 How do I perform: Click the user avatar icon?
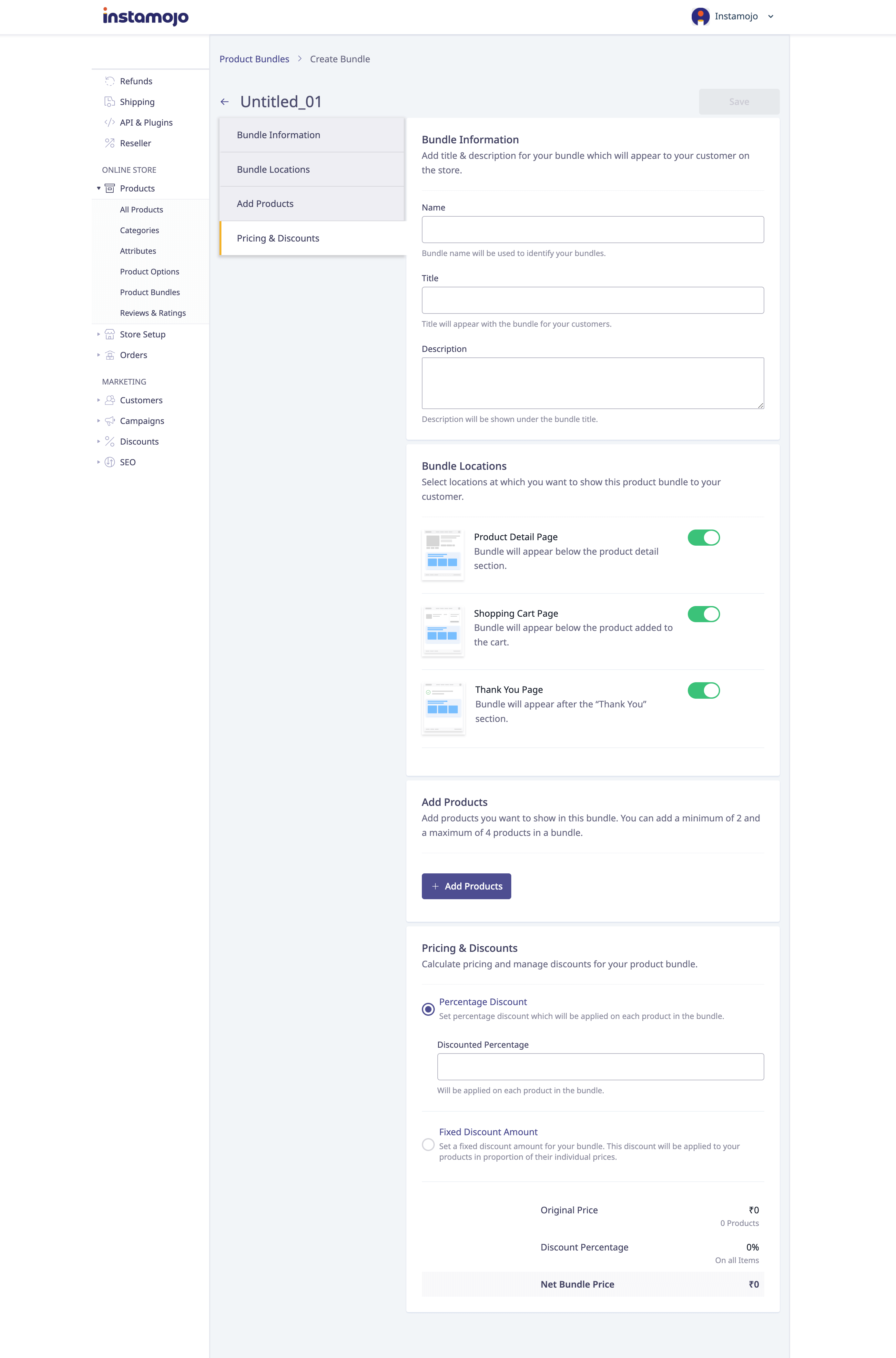[x=700, y=16]
